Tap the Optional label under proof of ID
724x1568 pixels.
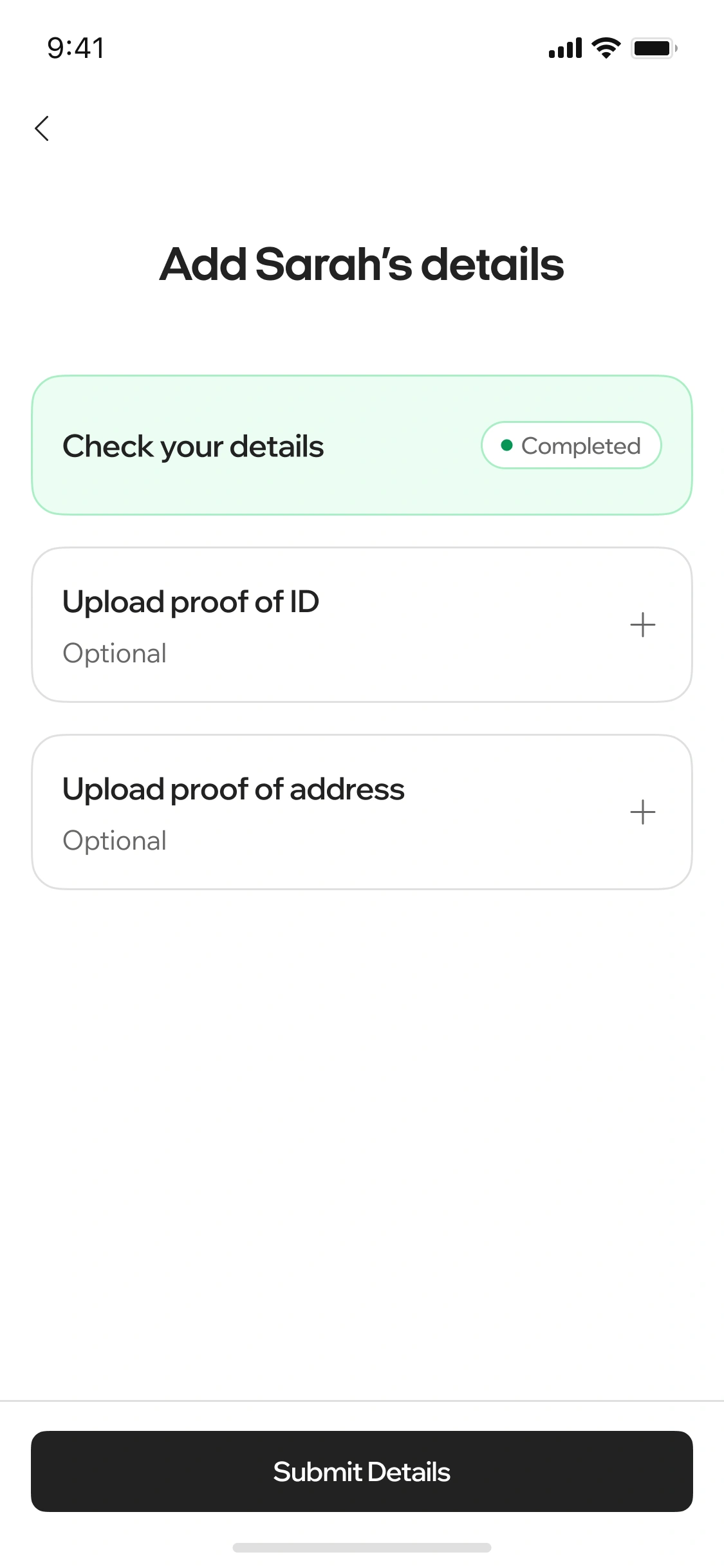115,653
